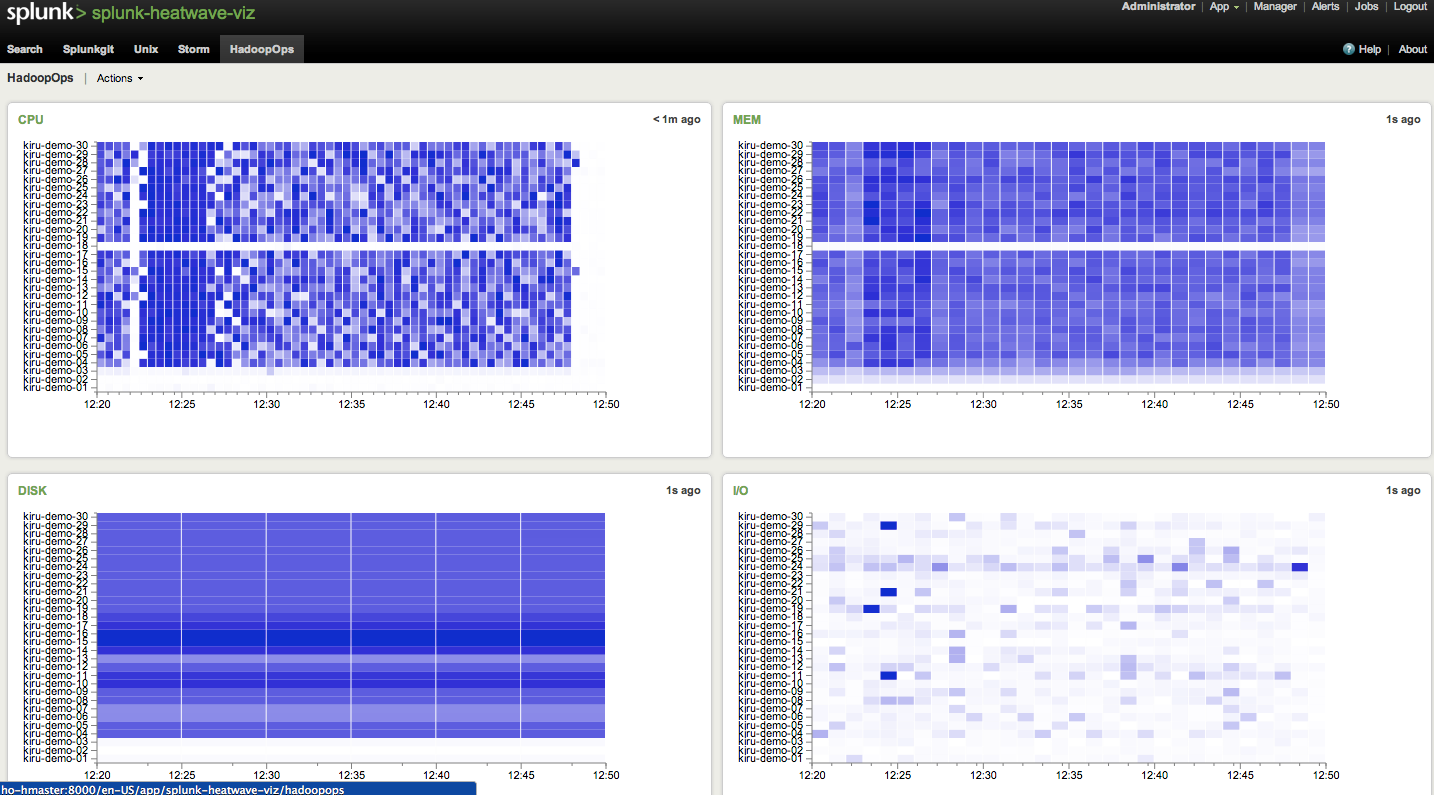
Task: Click kiru-demo-30 row label in CPU chart
Action: point(56,146)
